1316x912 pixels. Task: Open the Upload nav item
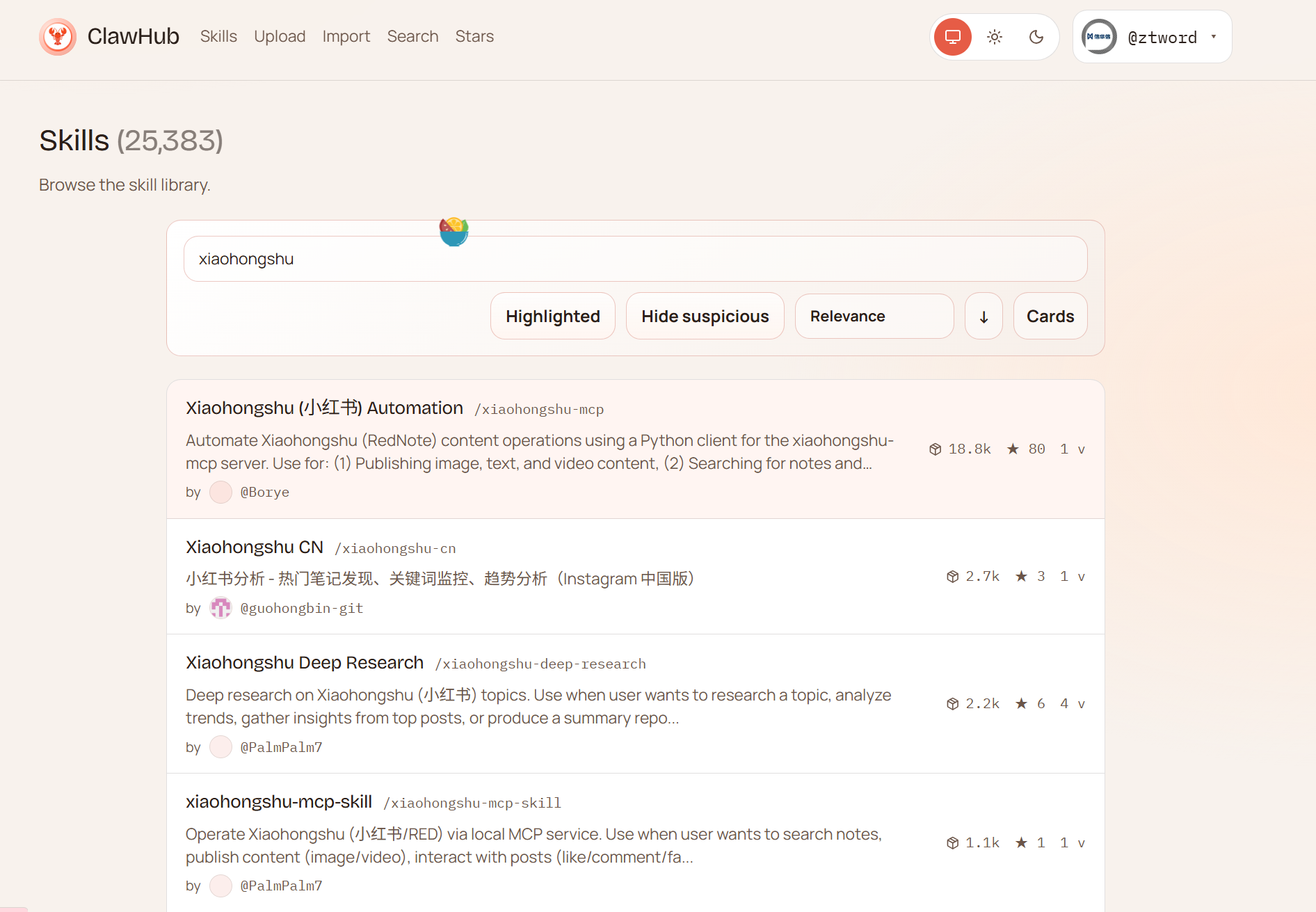[x=280, y=36]
